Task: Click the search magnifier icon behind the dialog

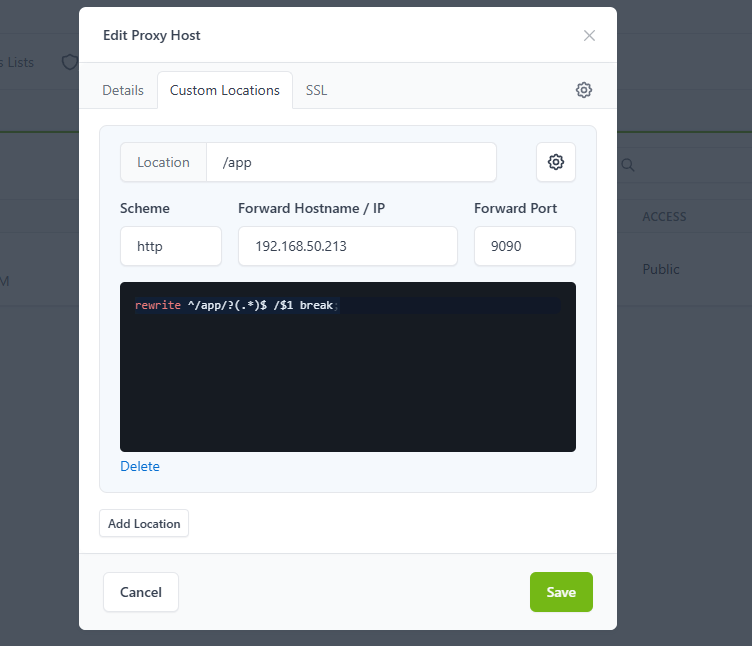Action: coord(627,165)
